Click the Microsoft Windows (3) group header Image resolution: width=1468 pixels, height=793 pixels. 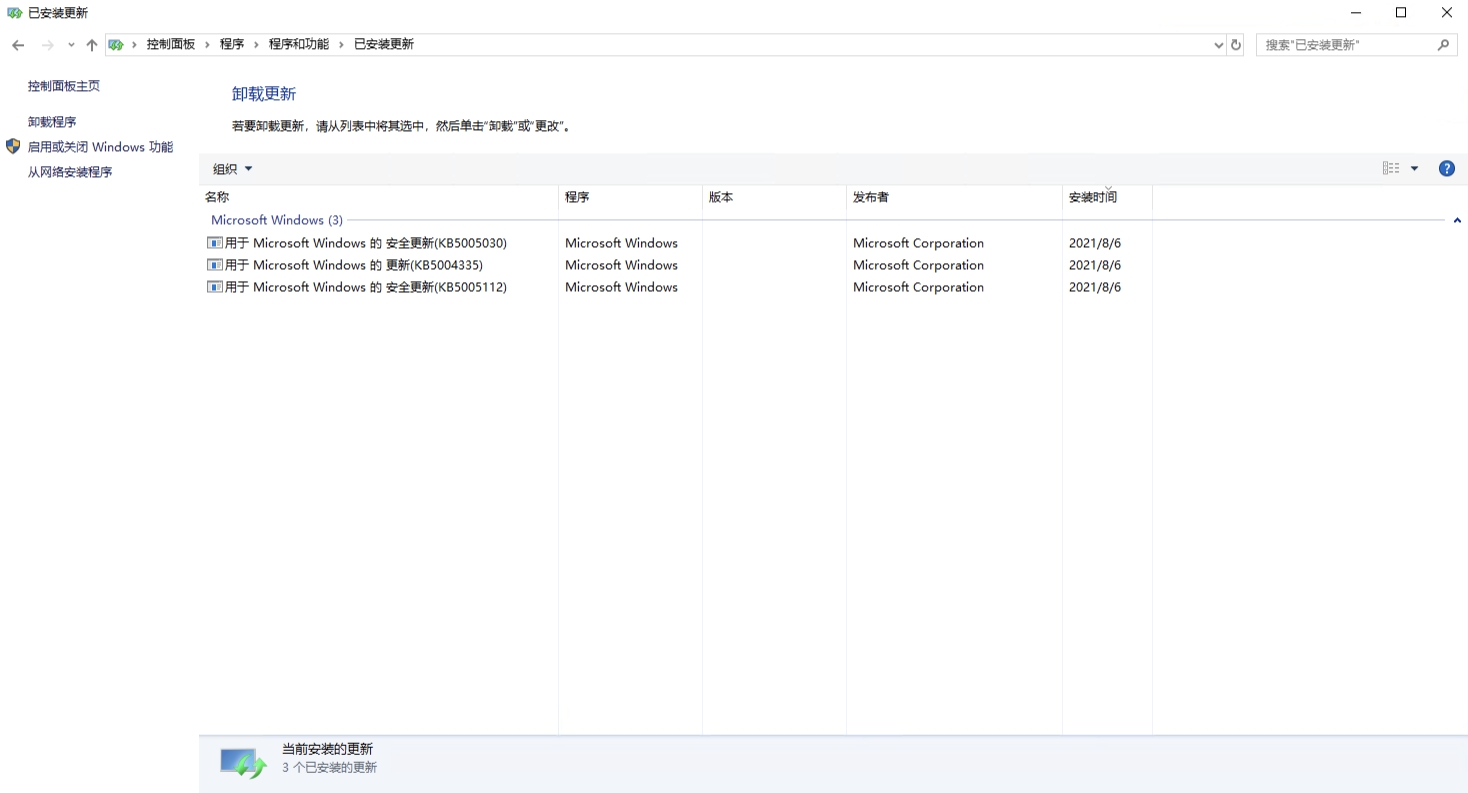click(277, 220)
